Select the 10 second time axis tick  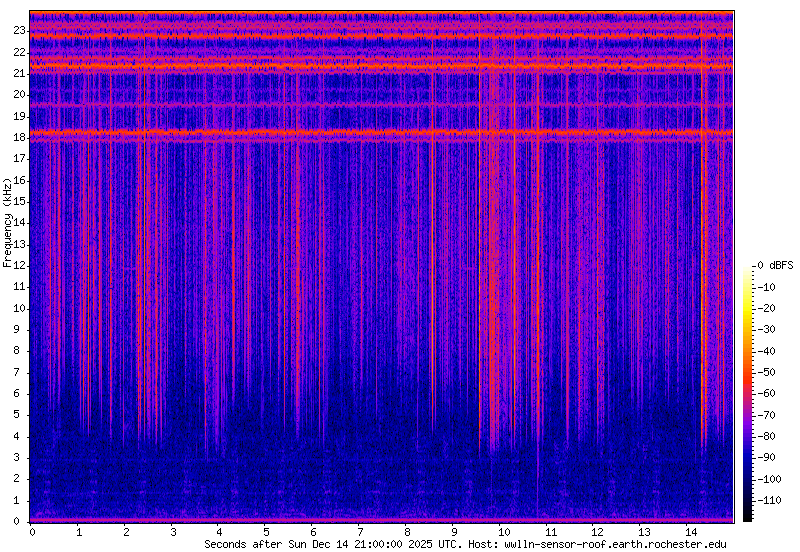point(502,532)
